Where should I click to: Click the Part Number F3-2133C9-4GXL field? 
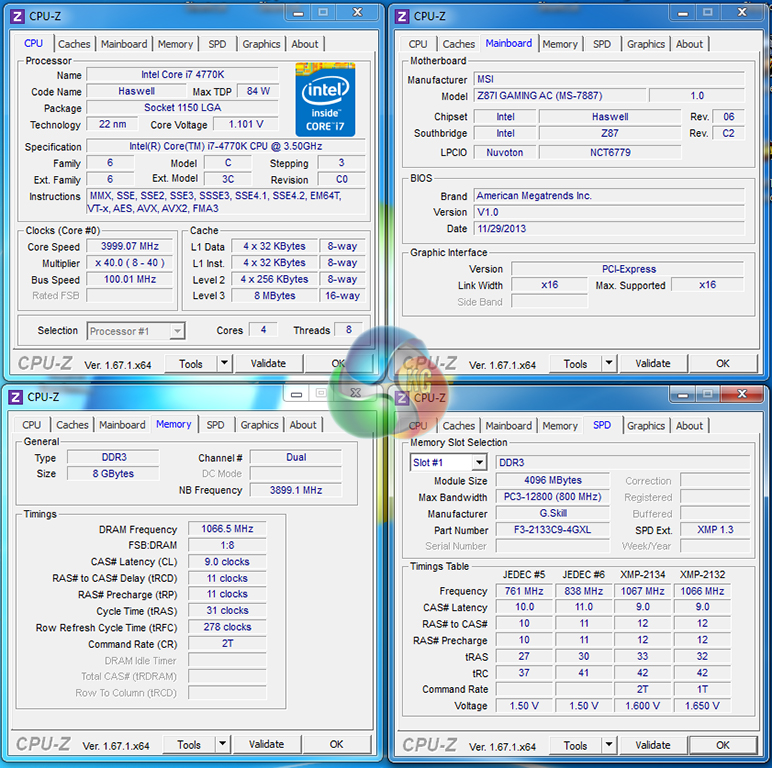tap(551, 530)
